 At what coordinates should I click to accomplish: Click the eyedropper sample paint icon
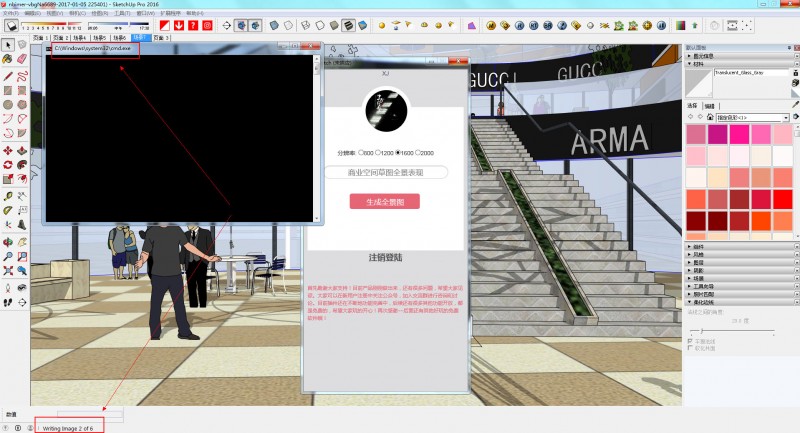pos(795,105)
